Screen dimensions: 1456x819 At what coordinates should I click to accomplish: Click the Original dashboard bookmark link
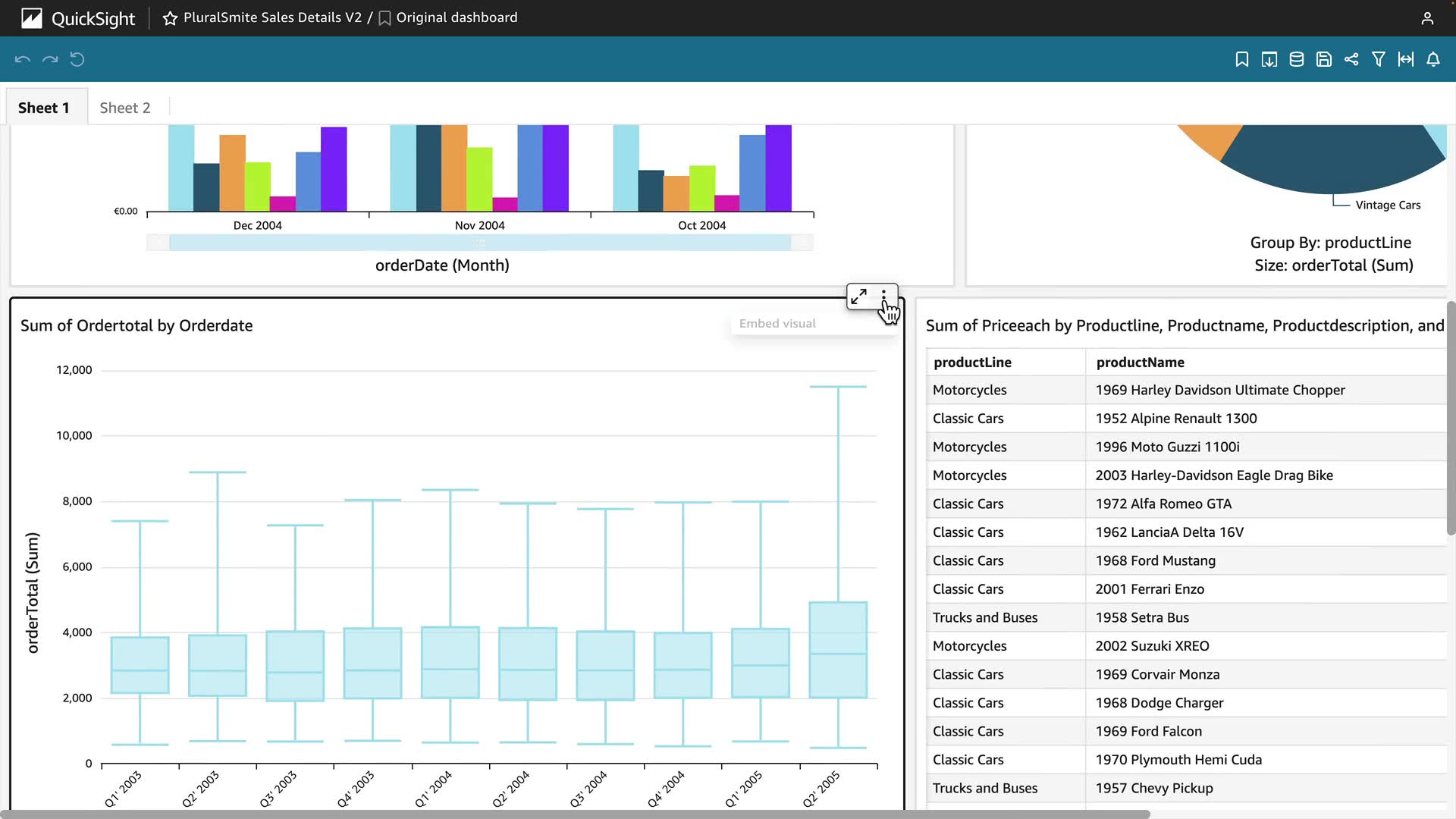click(x=456, y=17)
